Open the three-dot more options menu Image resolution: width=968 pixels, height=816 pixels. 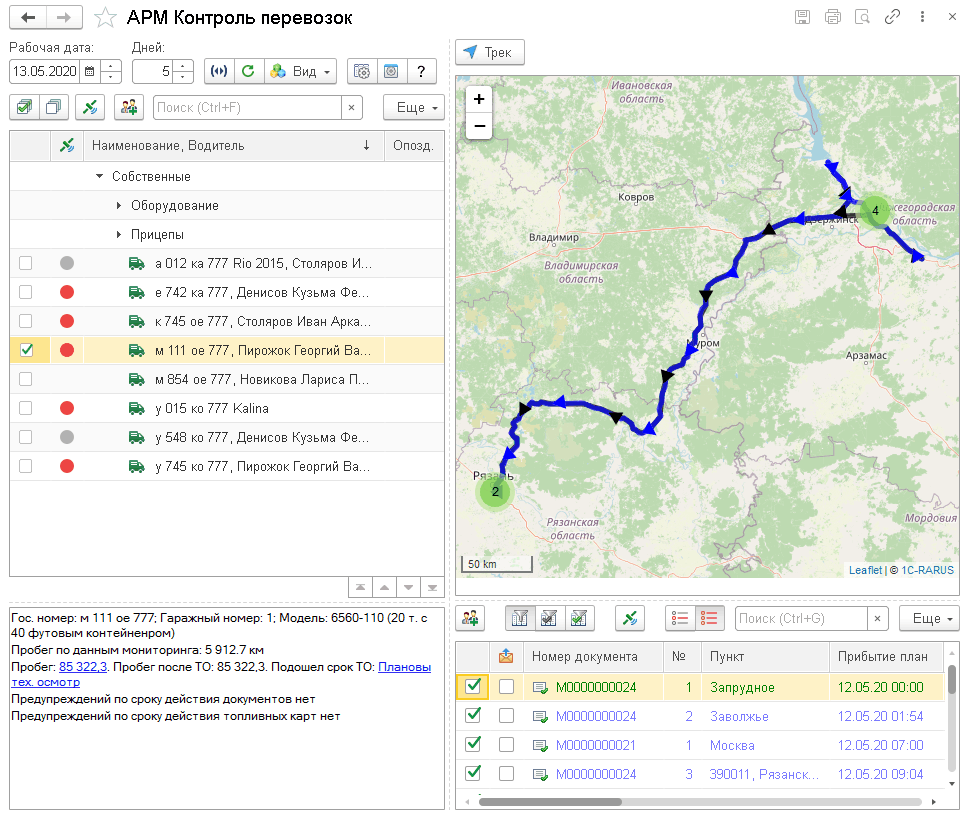click(922, 17)
